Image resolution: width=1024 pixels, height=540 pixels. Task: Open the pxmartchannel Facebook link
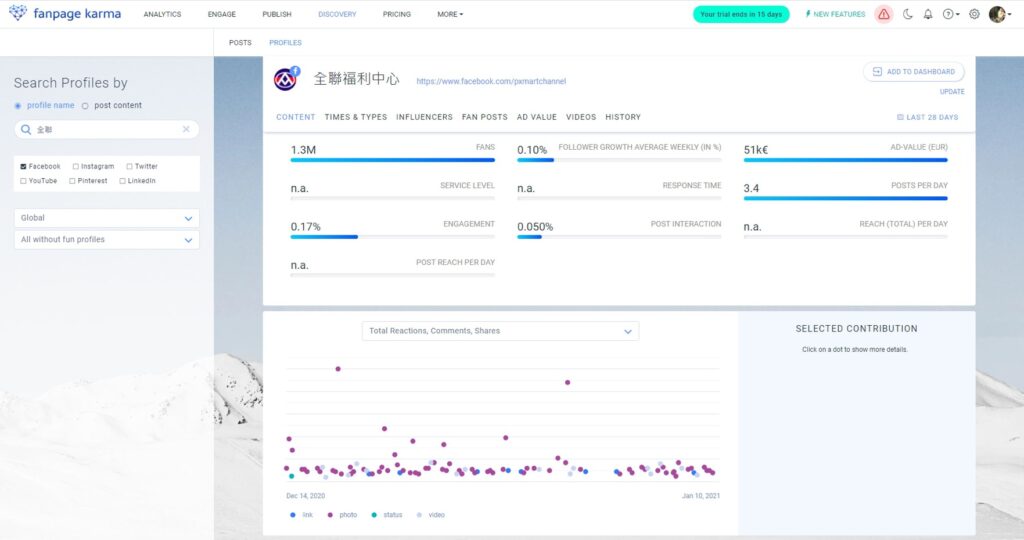491,81
